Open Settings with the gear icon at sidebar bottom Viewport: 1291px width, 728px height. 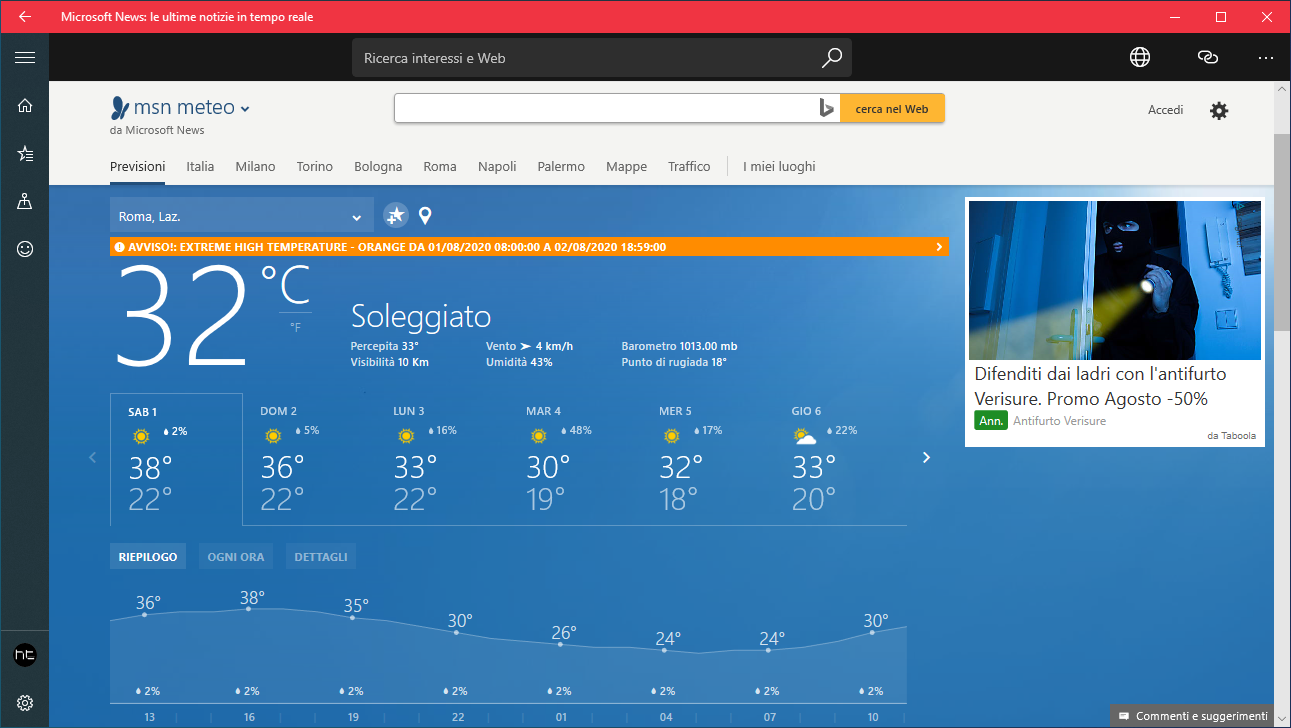pos(25,703)
